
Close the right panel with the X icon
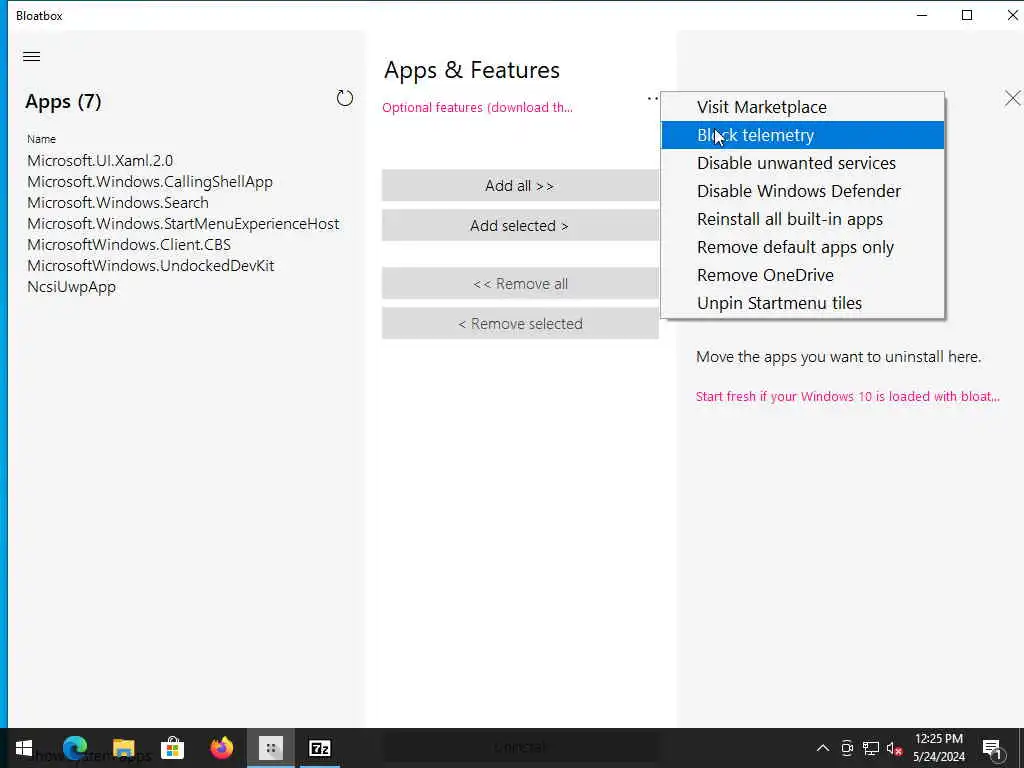1012,99
